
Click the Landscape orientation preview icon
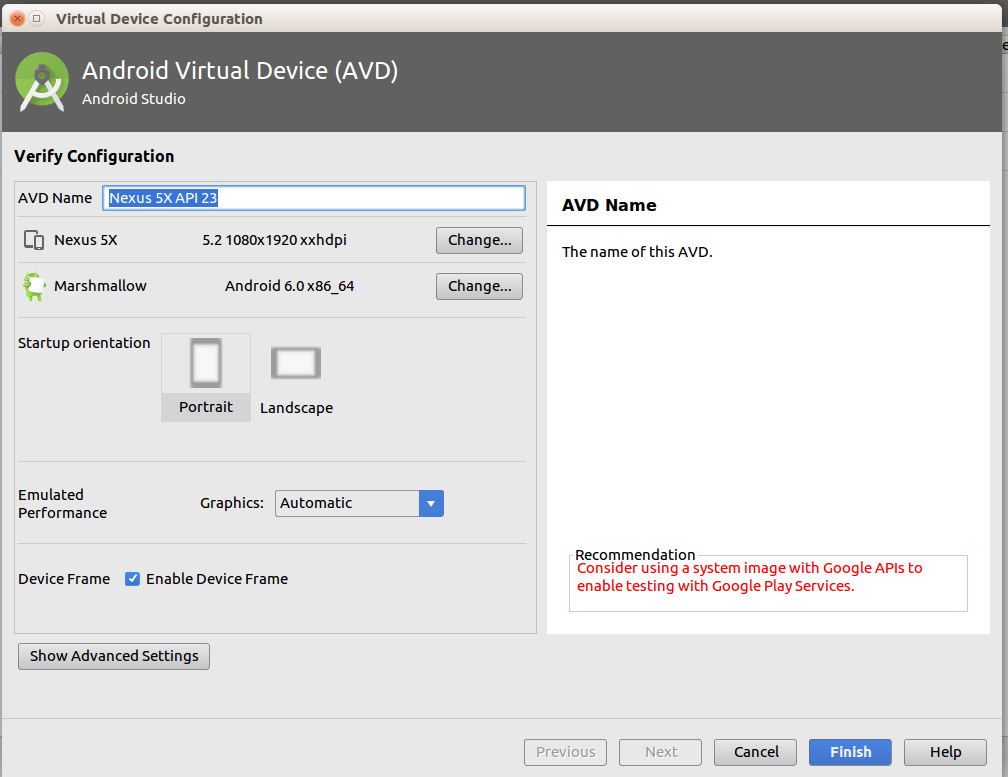tap(295, 363)
